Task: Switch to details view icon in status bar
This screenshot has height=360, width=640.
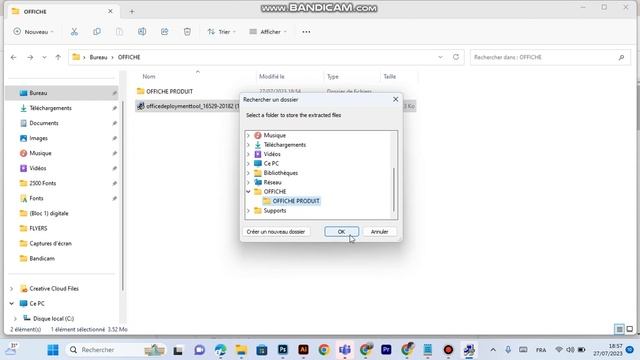Action: point(619,329)
